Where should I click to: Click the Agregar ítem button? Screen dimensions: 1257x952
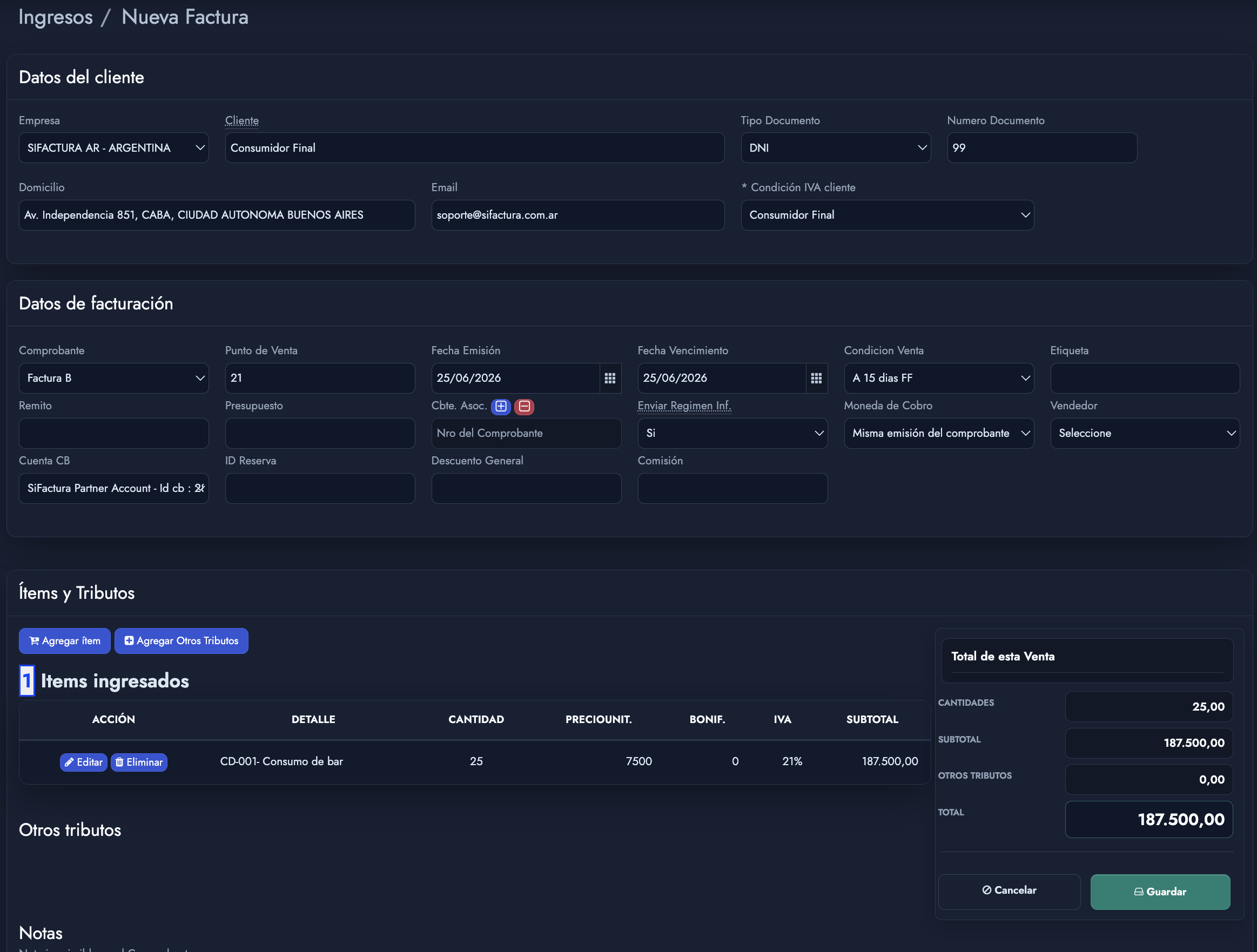(64, 641)
